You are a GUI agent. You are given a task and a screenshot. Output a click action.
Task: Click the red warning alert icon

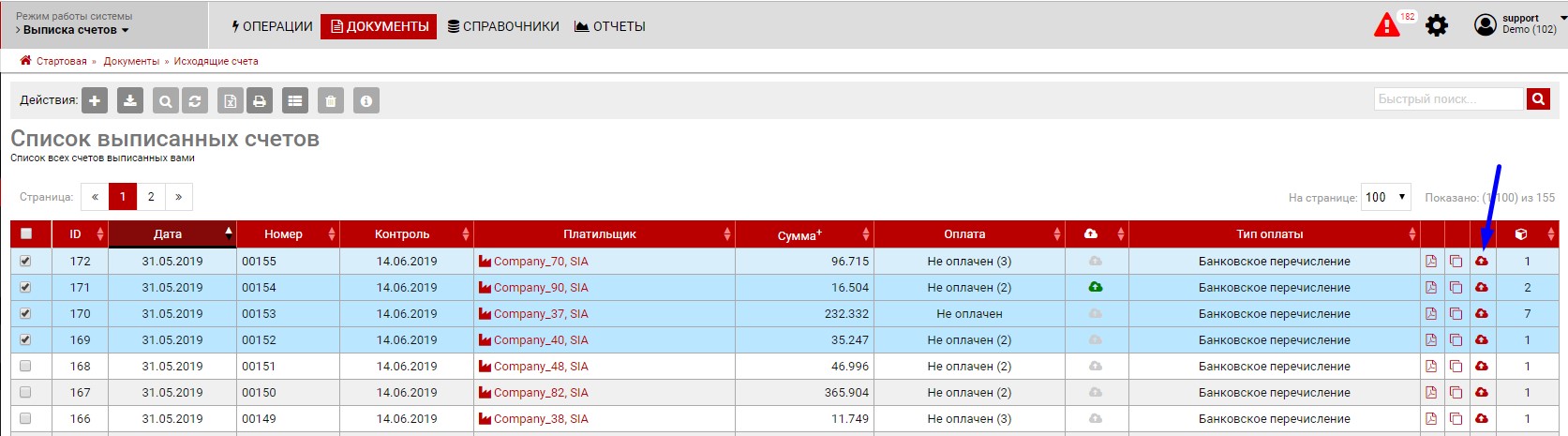point(1386,25)
